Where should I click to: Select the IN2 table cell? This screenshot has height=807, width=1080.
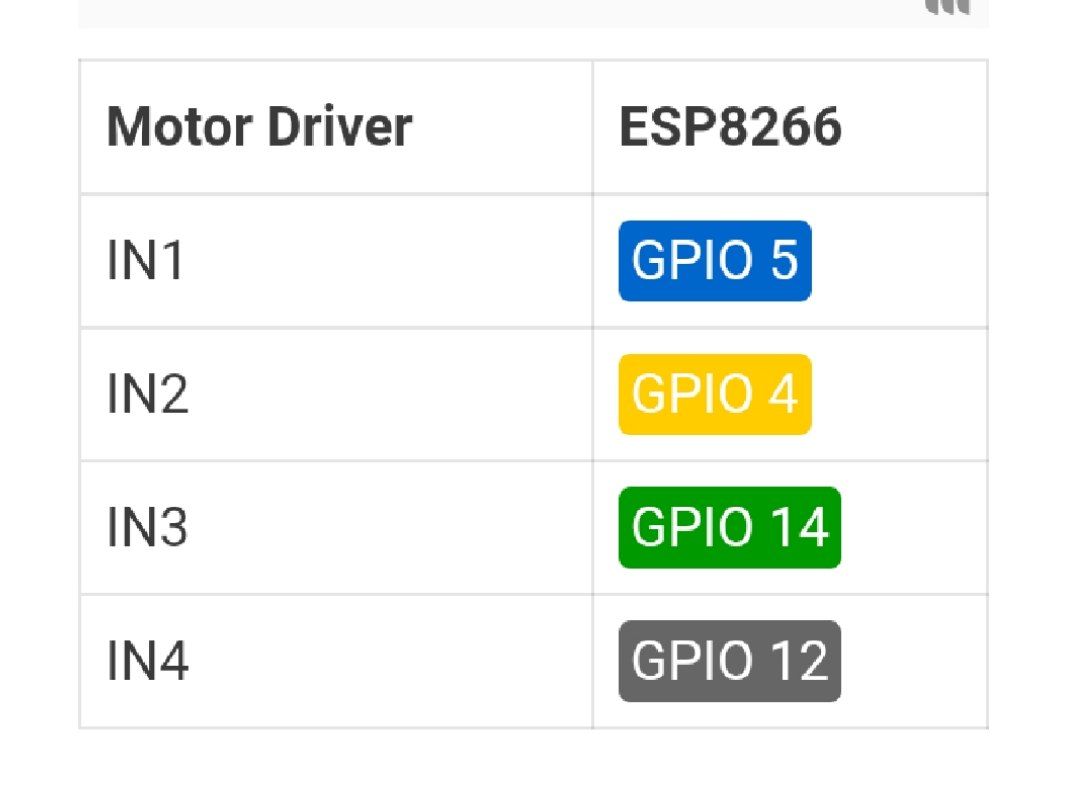pyautogui.click(x=147, y=394)
